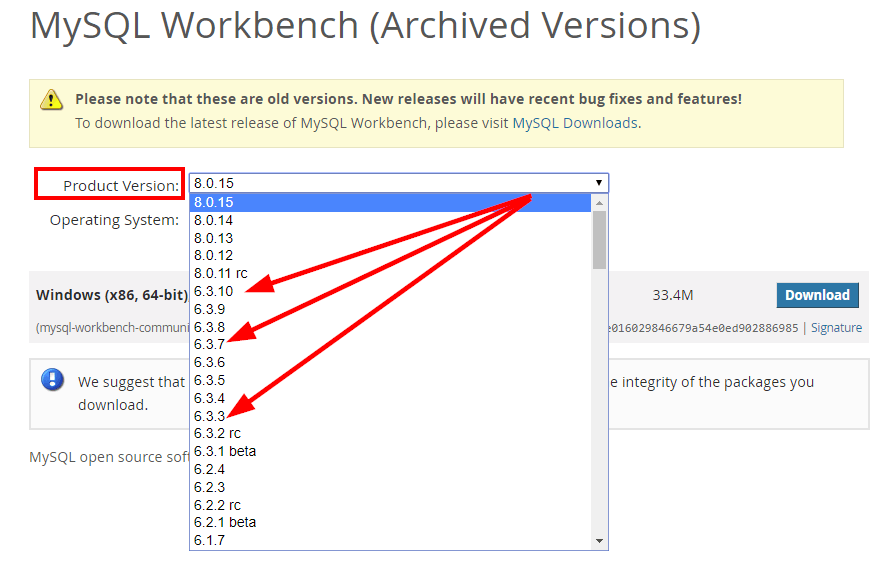The image size is (885, 585).
Task: Select version 8.0.15 in the list
Action: 390,202
